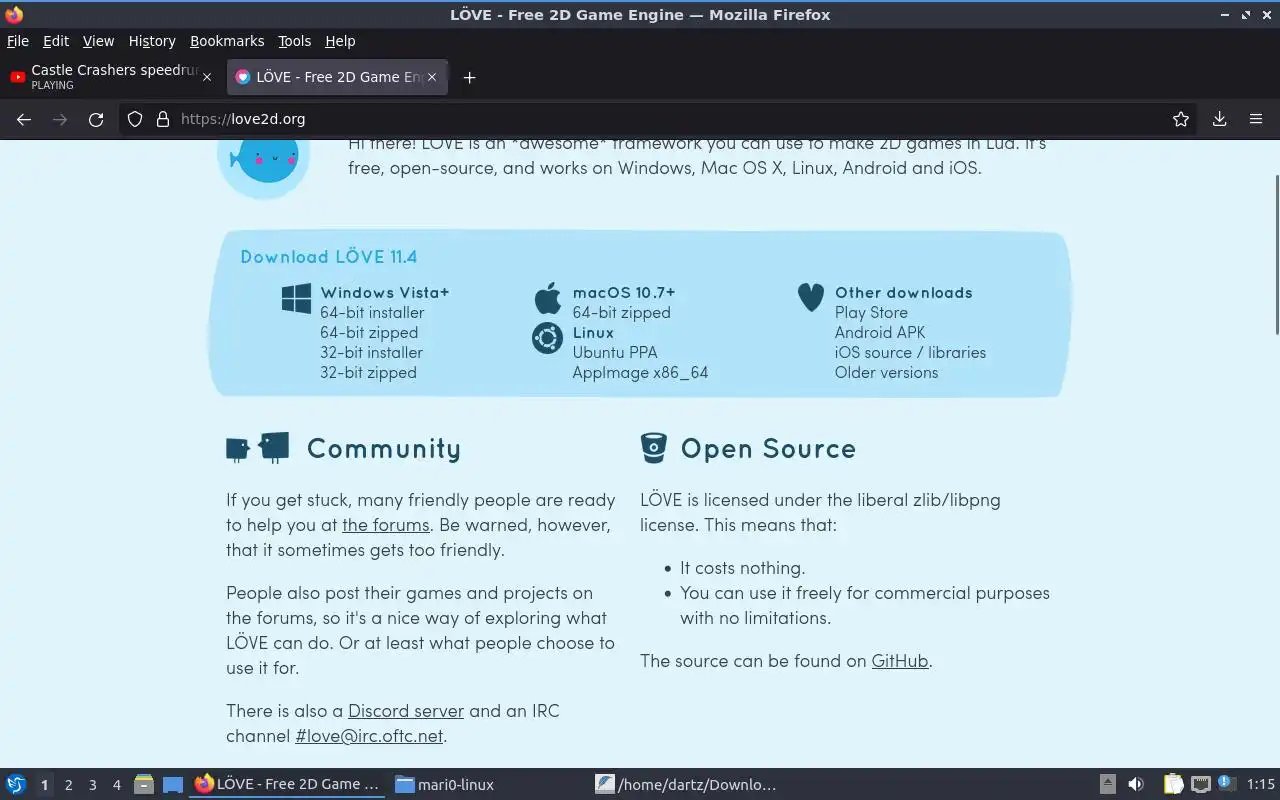The height and width of the screenshot is (800, 1280).
Task: Open the forums link
Action: 385,525
